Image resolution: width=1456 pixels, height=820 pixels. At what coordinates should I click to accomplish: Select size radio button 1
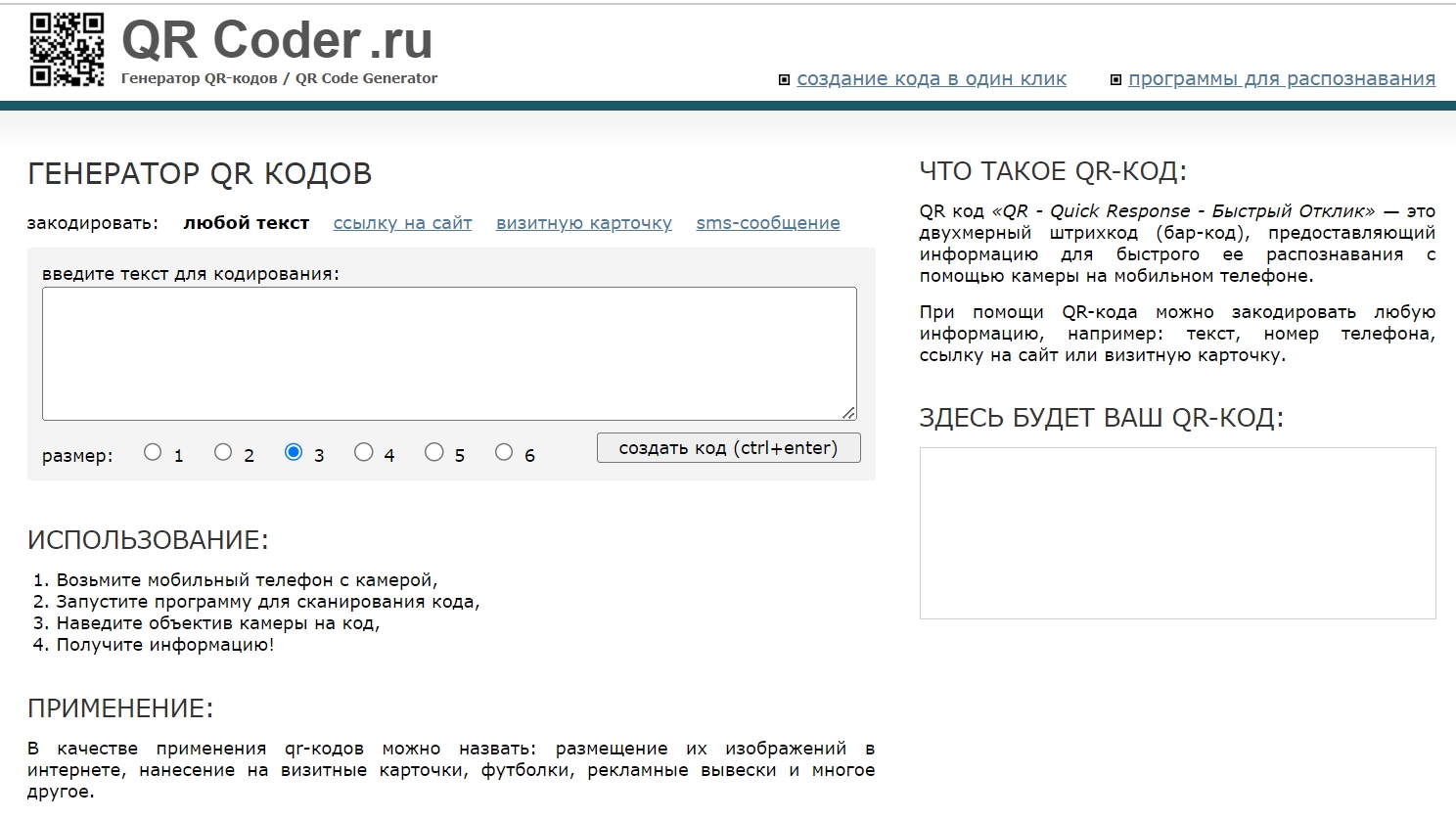(153, 452)
